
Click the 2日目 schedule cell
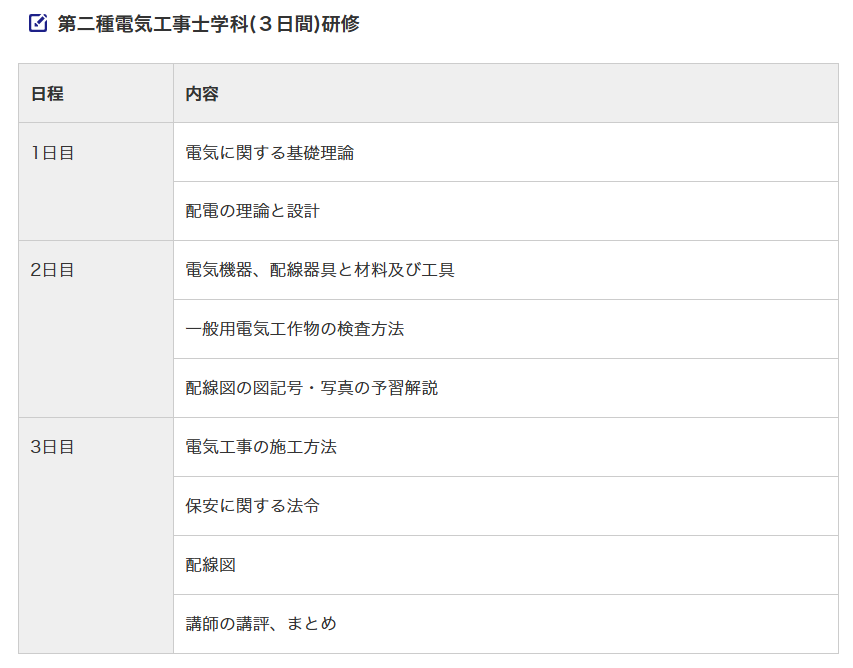coord(52,270)
